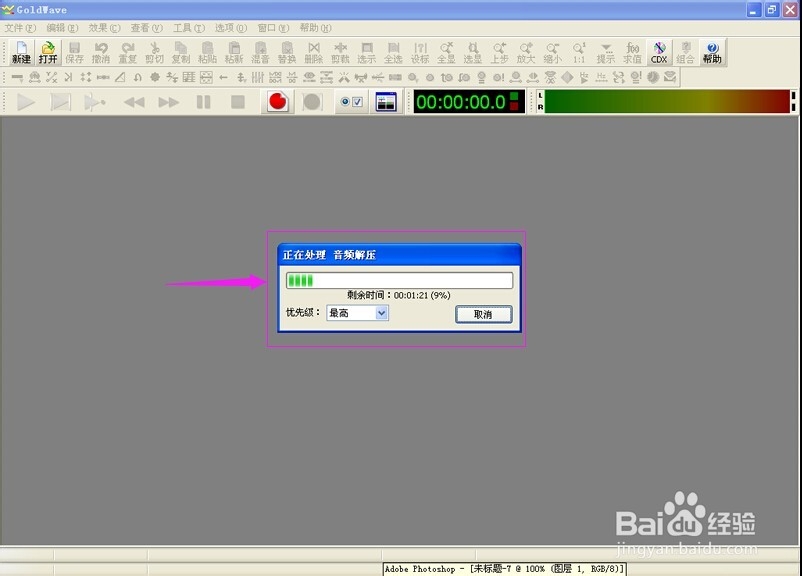Click the control window display icon

[x=386, y=102]
